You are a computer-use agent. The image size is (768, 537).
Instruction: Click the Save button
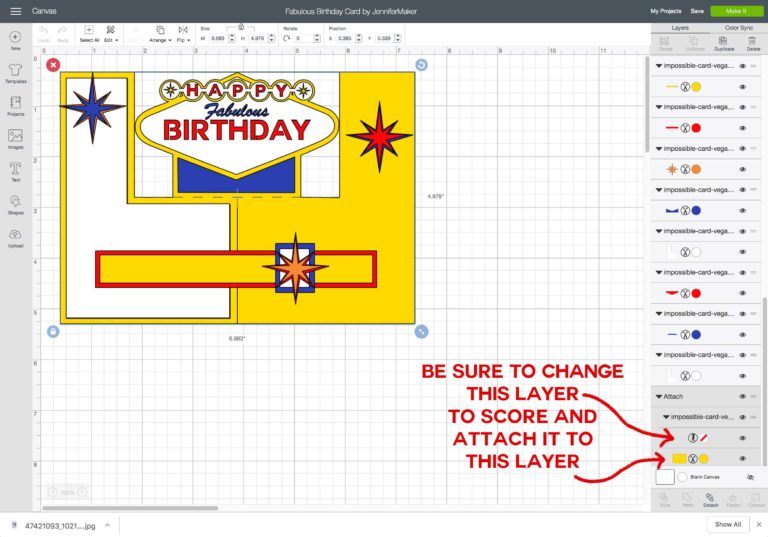(697, 11)
